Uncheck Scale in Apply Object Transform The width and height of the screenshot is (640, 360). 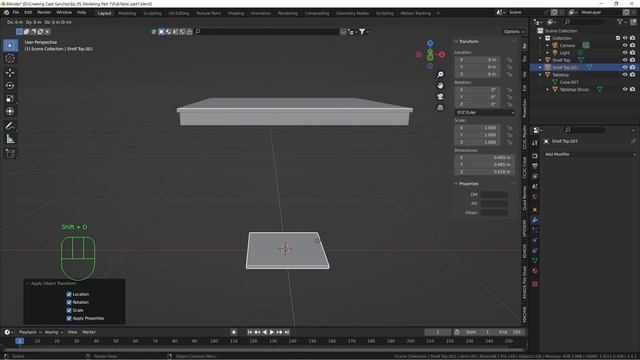click(69, 310)
